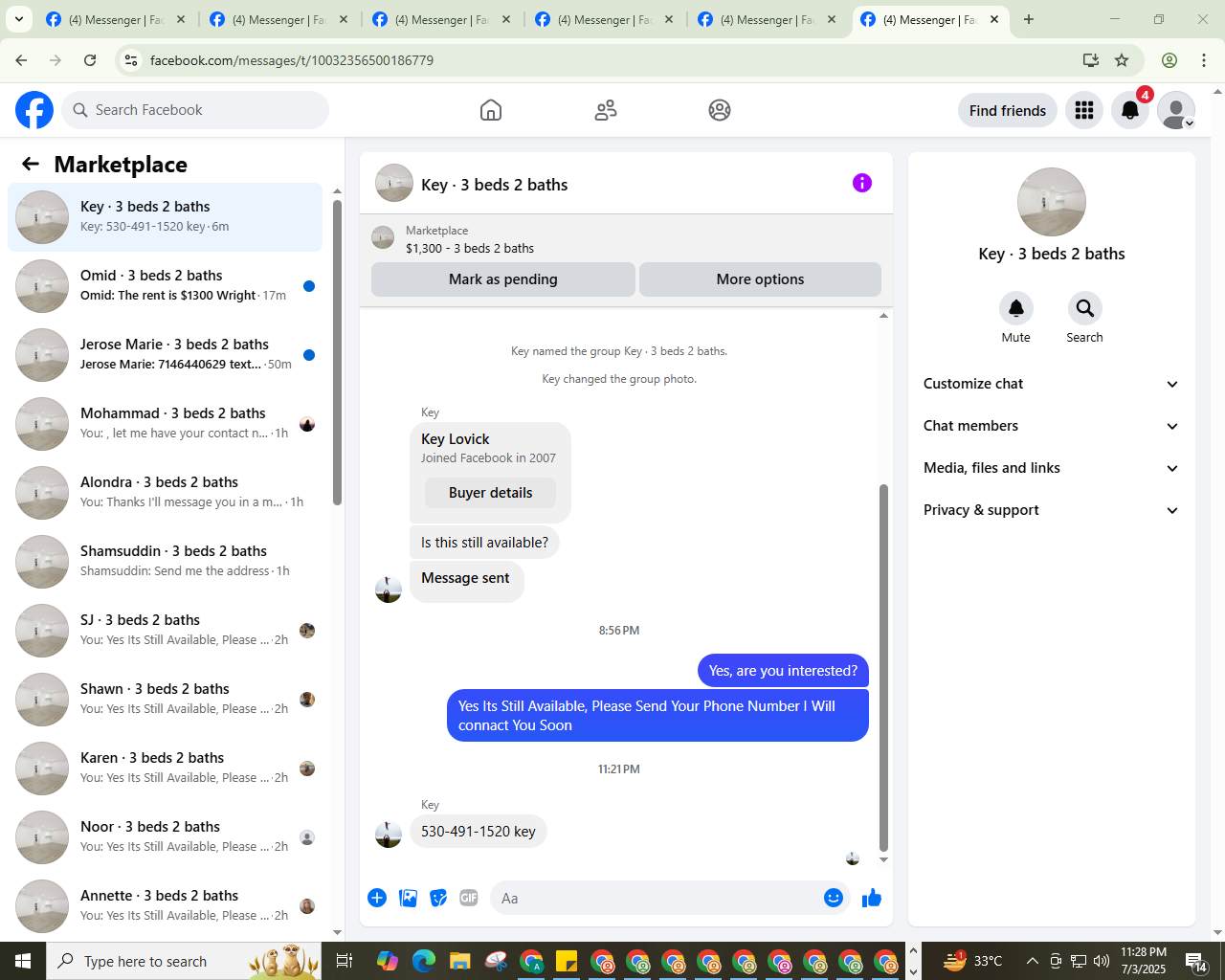Open Jerose Marie · 3 beds 2 baths conversation
The image size is (1225, 980).
[x=166, y=355]
